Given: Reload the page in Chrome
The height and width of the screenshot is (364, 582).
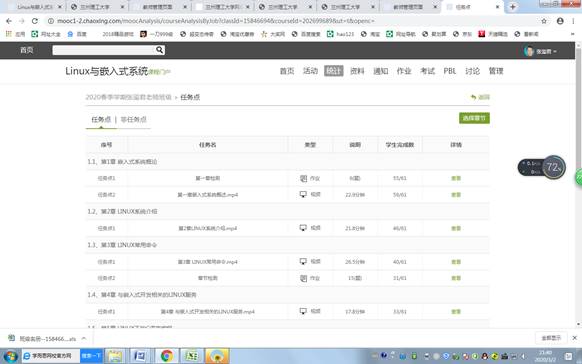Looking at the screenshot, I should pos(35,21).
